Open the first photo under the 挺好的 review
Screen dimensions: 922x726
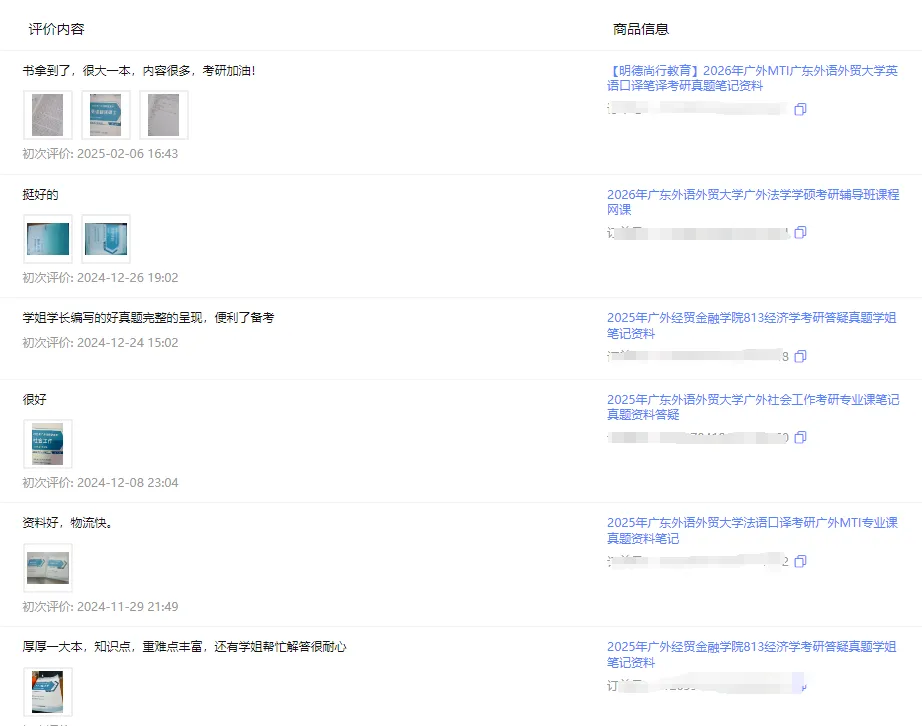tap(47, 238)
